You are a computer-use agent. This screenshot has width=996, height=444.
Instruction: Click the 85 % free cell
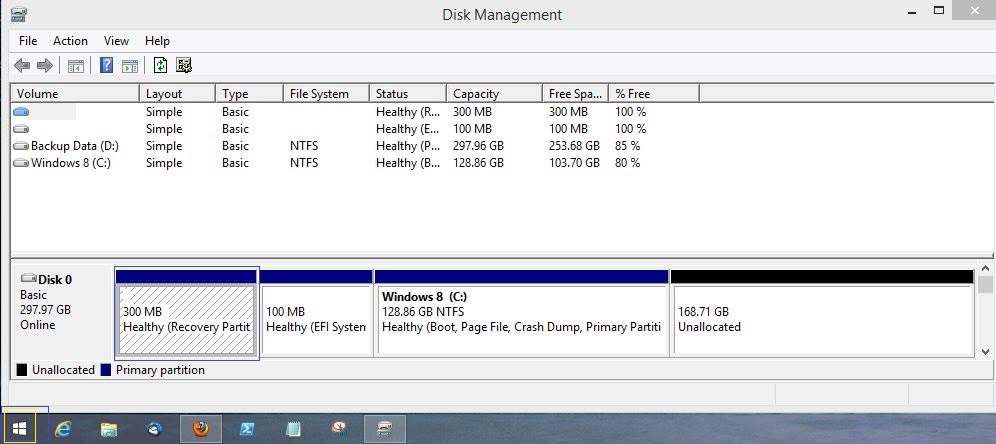tap(628, 146)
